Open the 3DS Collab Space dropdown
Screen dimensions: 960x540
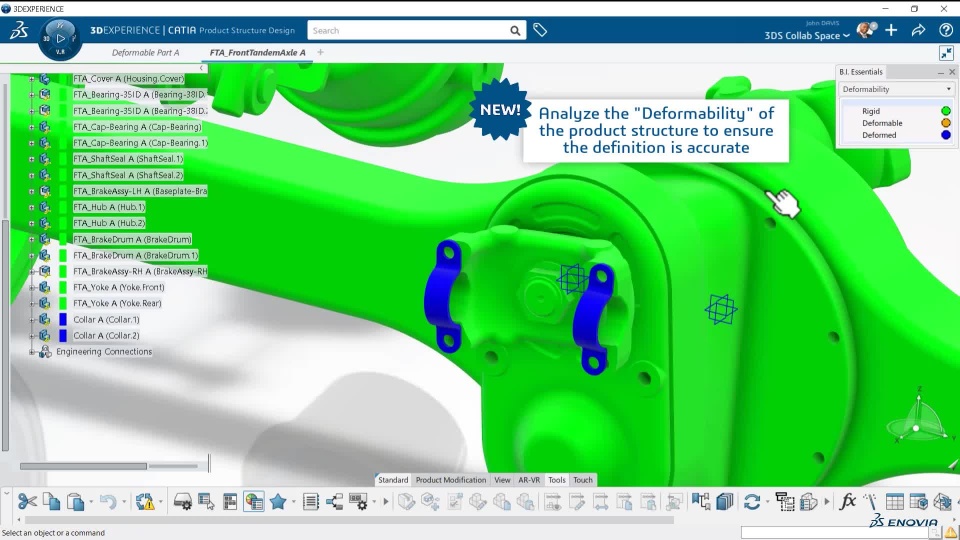[x=807, y=36]
